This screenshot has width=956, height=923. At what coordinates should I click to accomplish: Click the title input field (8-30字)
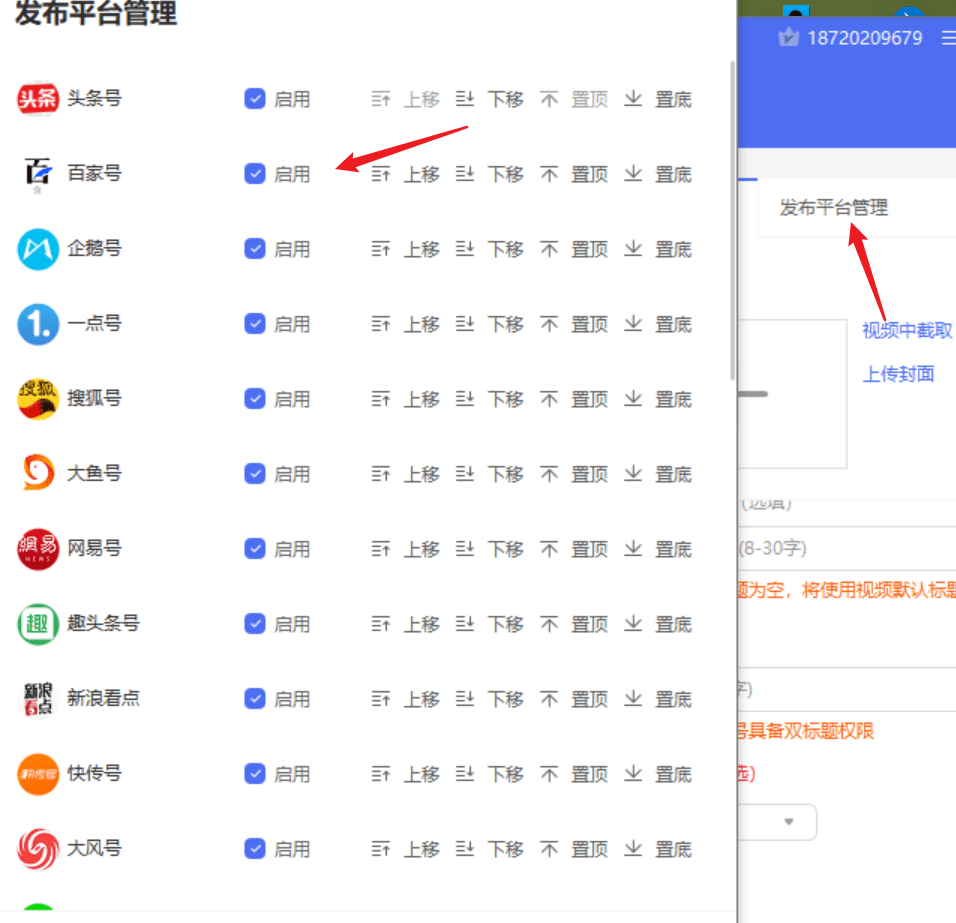pyautogui.click(x=846, y=548)
